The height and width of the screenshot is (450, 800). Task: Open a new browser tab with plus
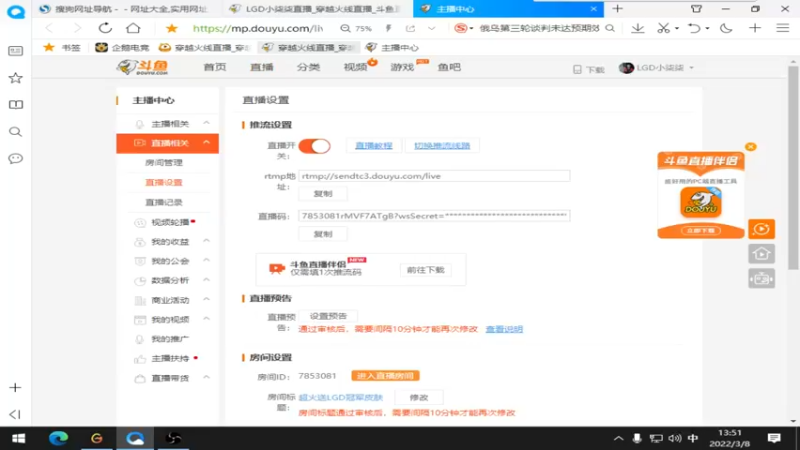[x=618, y=9]
